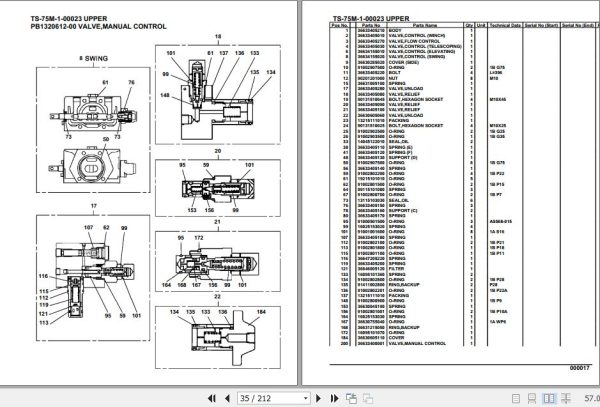Open the page number dropdown arrow

(x=306, y=398)
